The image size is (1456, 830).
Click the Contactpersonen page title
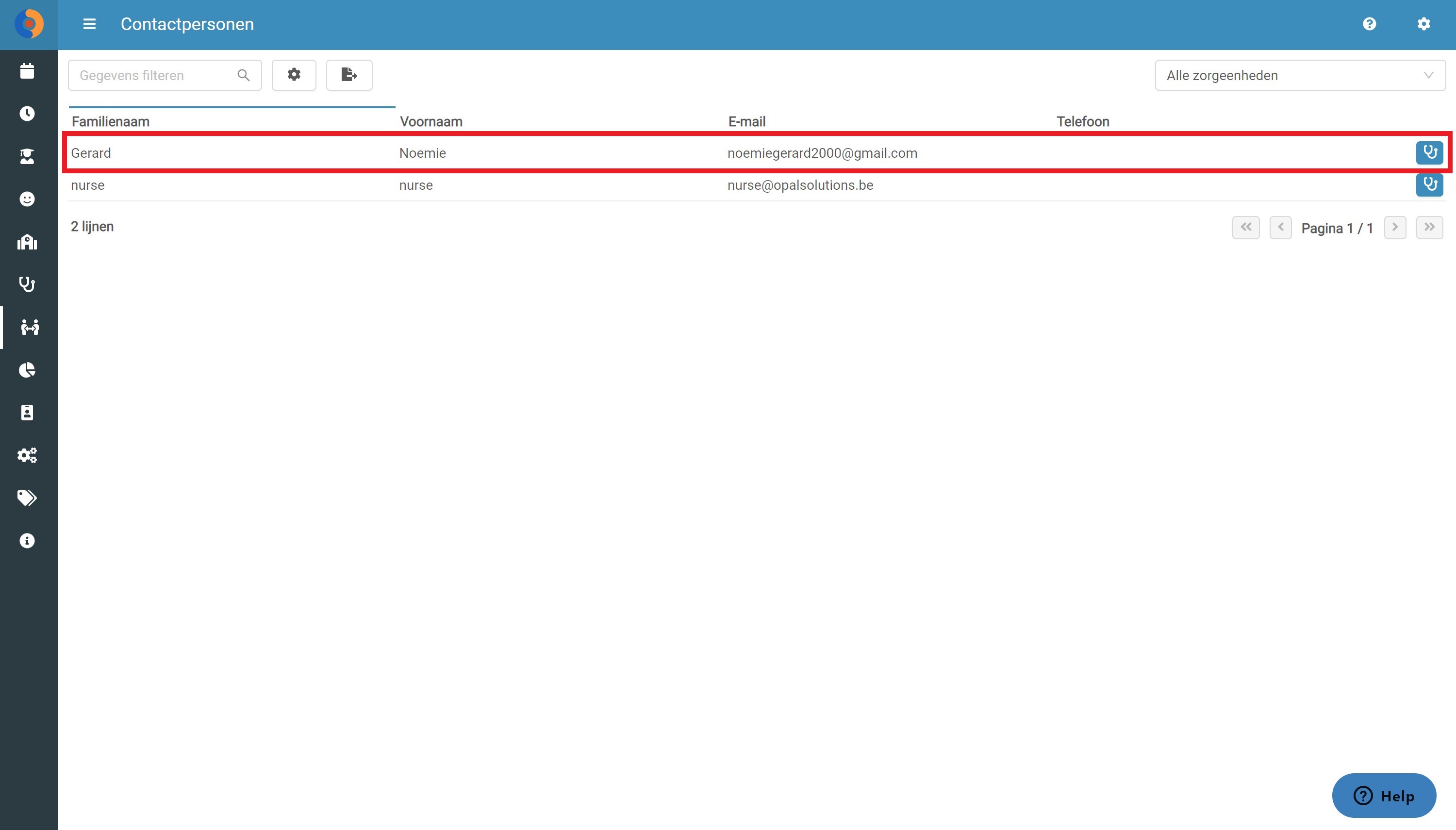click(x=187, y=24)
